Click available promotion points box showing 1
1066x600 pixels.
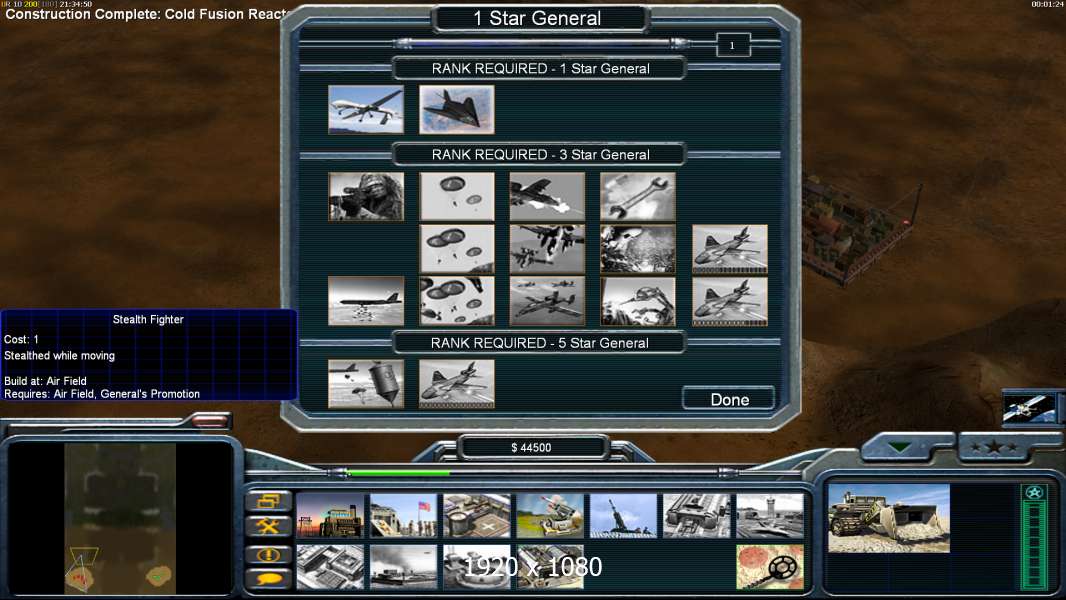pos(733,46)
